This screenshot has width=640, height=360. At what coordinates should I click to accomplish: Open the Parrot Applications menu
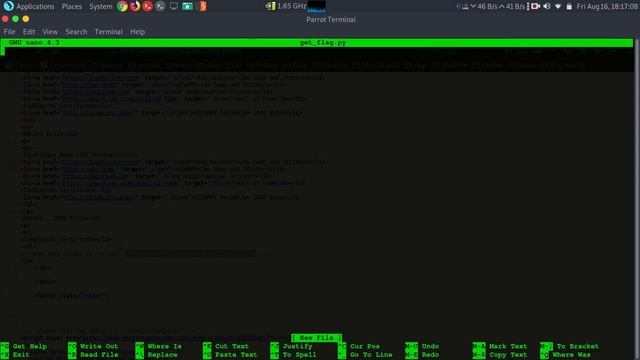coord(29,7)
